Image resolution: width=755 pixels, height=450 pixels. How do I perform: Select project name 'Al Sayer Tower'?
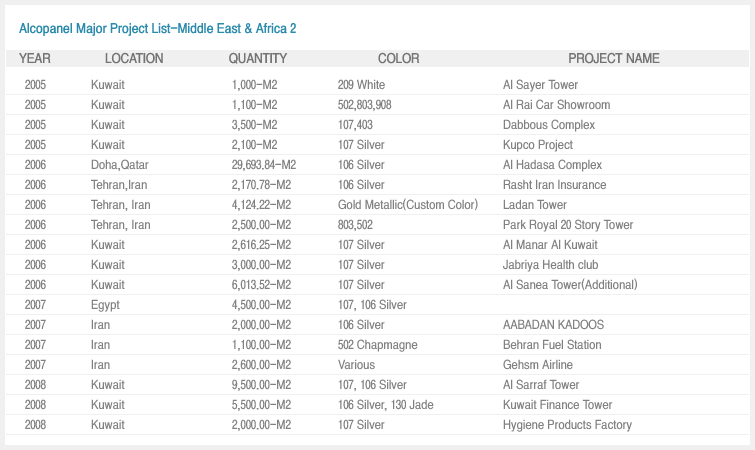540,85
